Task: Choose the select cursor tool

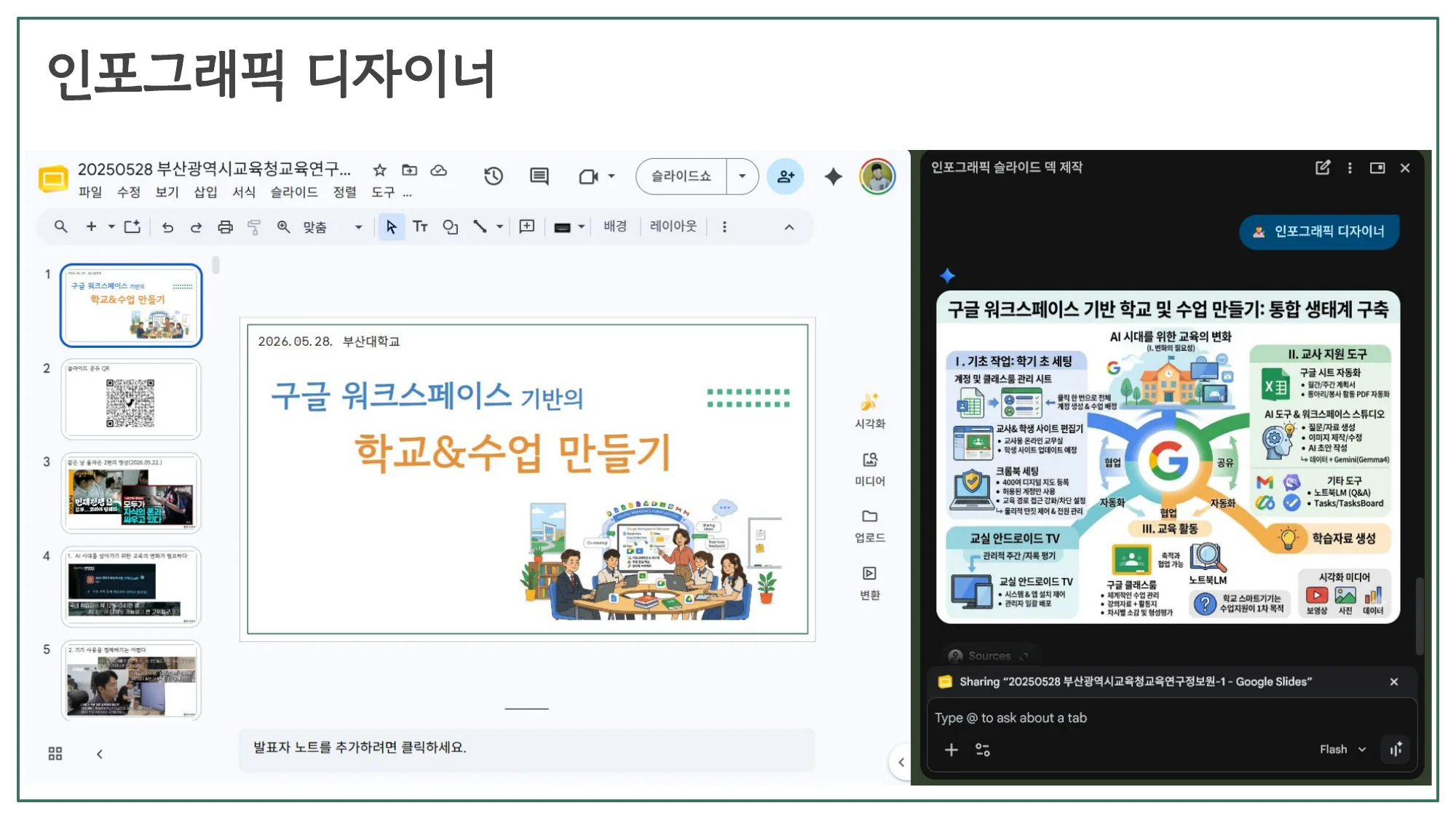Action: pos(392,227)
